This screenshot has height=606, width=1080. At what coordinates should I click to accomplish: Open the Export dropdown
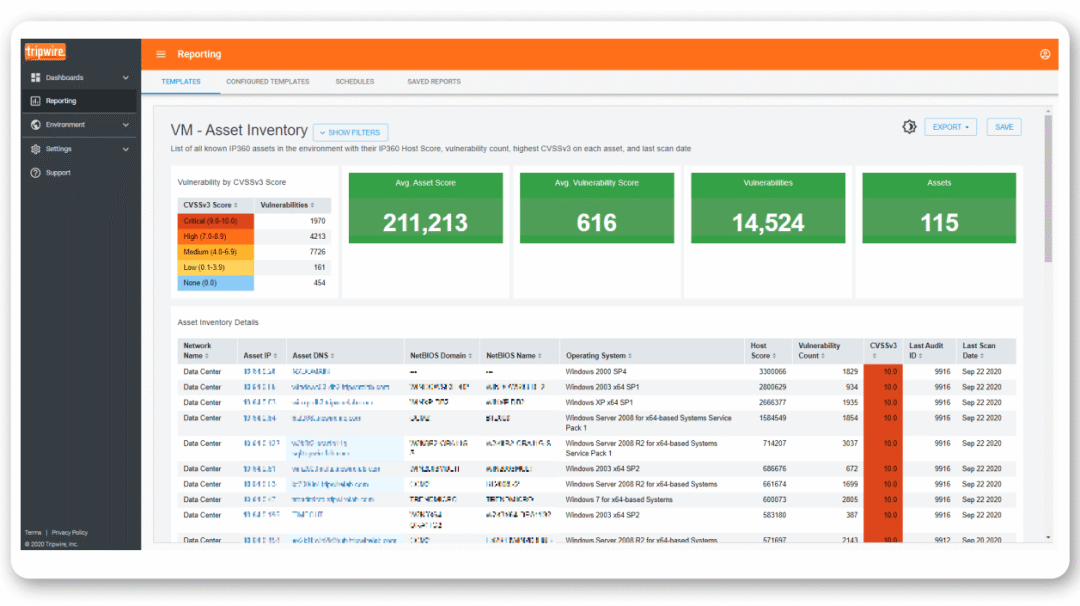tap(950, 127)
